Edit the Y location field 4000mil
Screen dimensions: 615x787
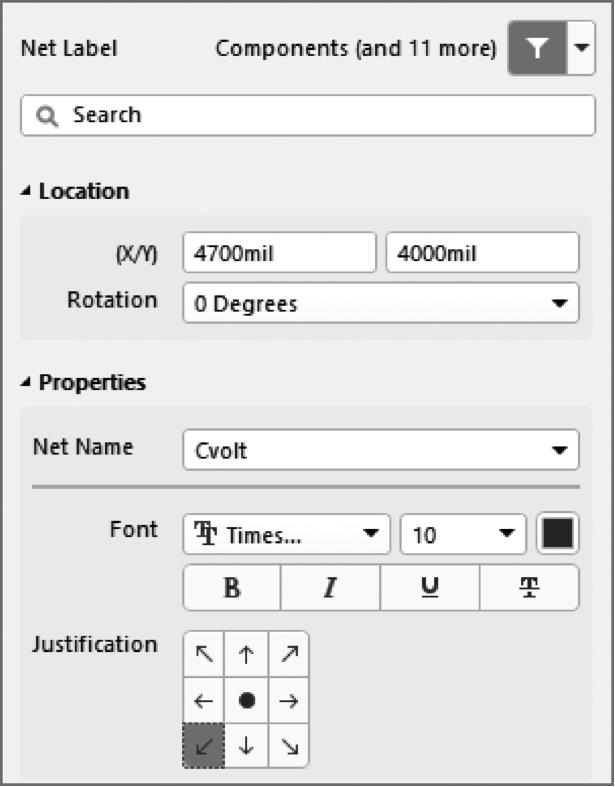482,252
